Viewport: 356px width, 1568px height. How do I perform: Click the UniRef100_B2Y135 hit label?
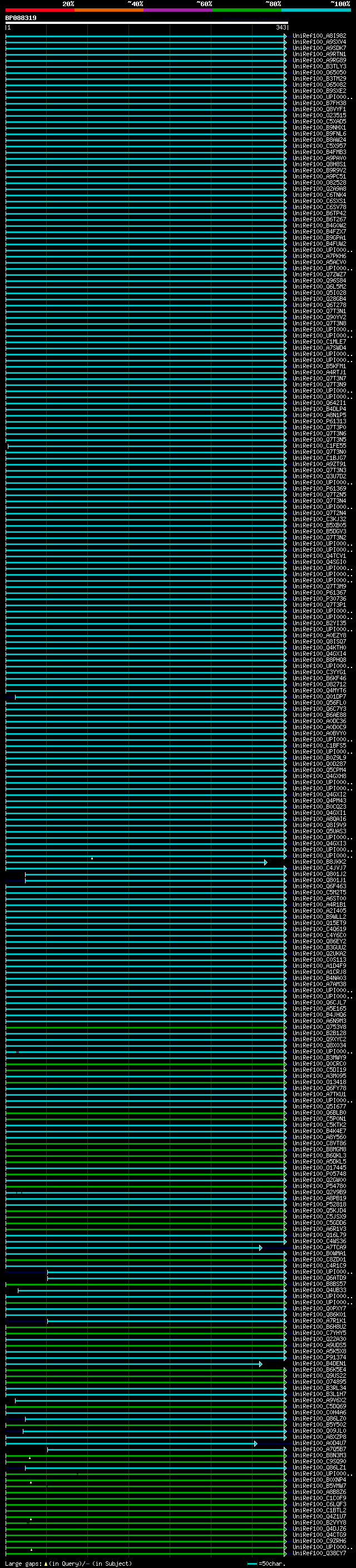(319, 624)
